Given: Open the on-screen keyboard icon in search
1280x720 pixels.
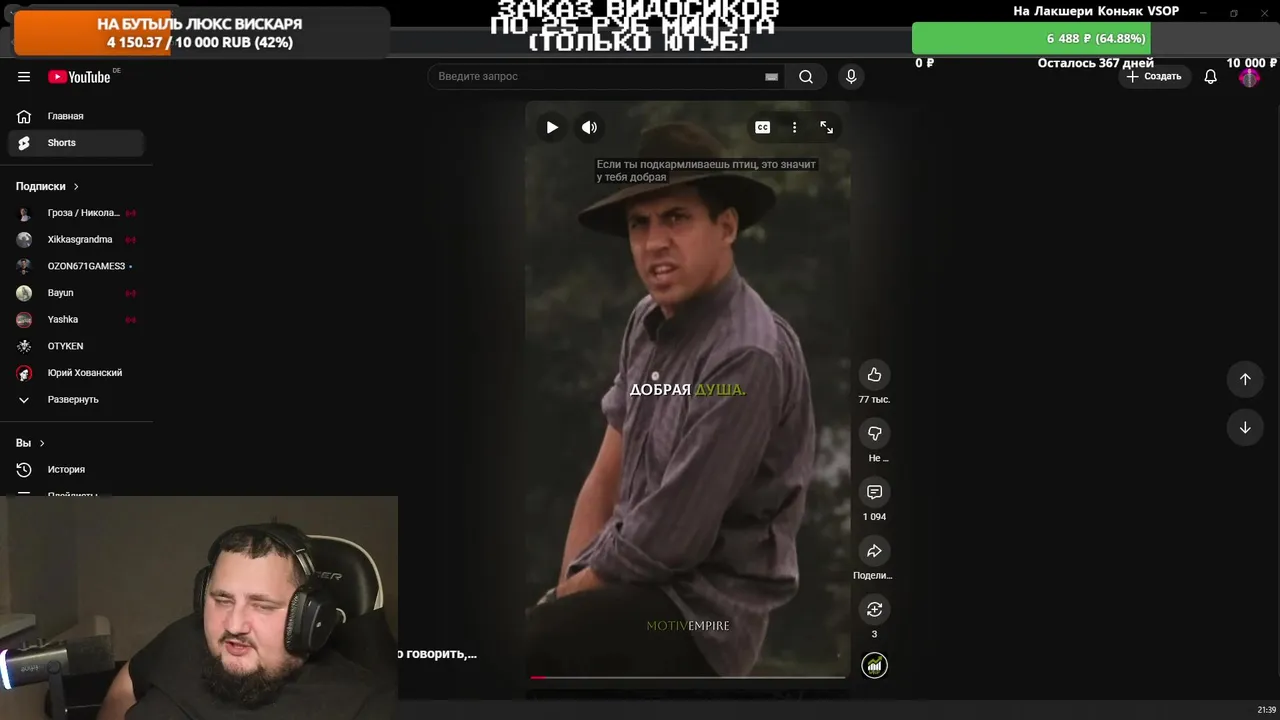Looking at the screenshot, I should click(x=771, y=77).
